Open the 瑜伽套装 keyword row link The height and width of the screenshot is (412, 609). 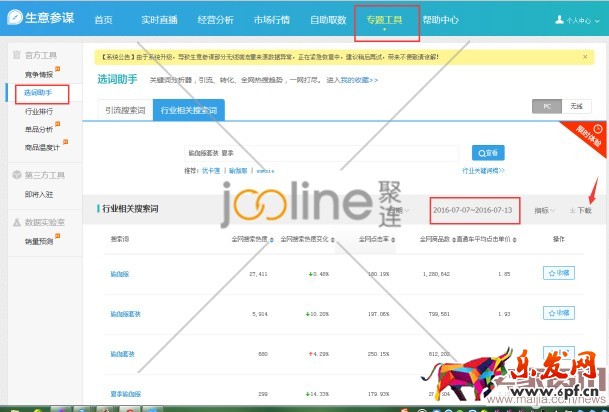122,354
